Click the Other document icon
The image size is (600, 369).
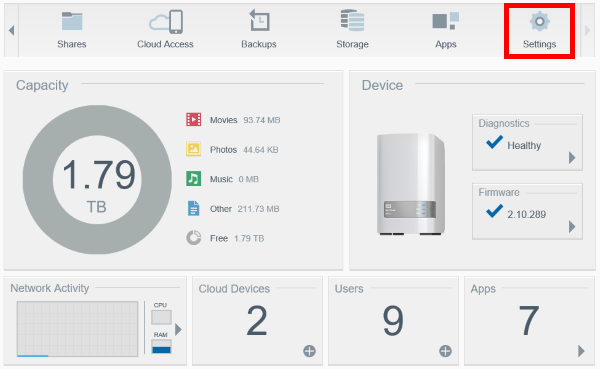click(x=194, y=208)
